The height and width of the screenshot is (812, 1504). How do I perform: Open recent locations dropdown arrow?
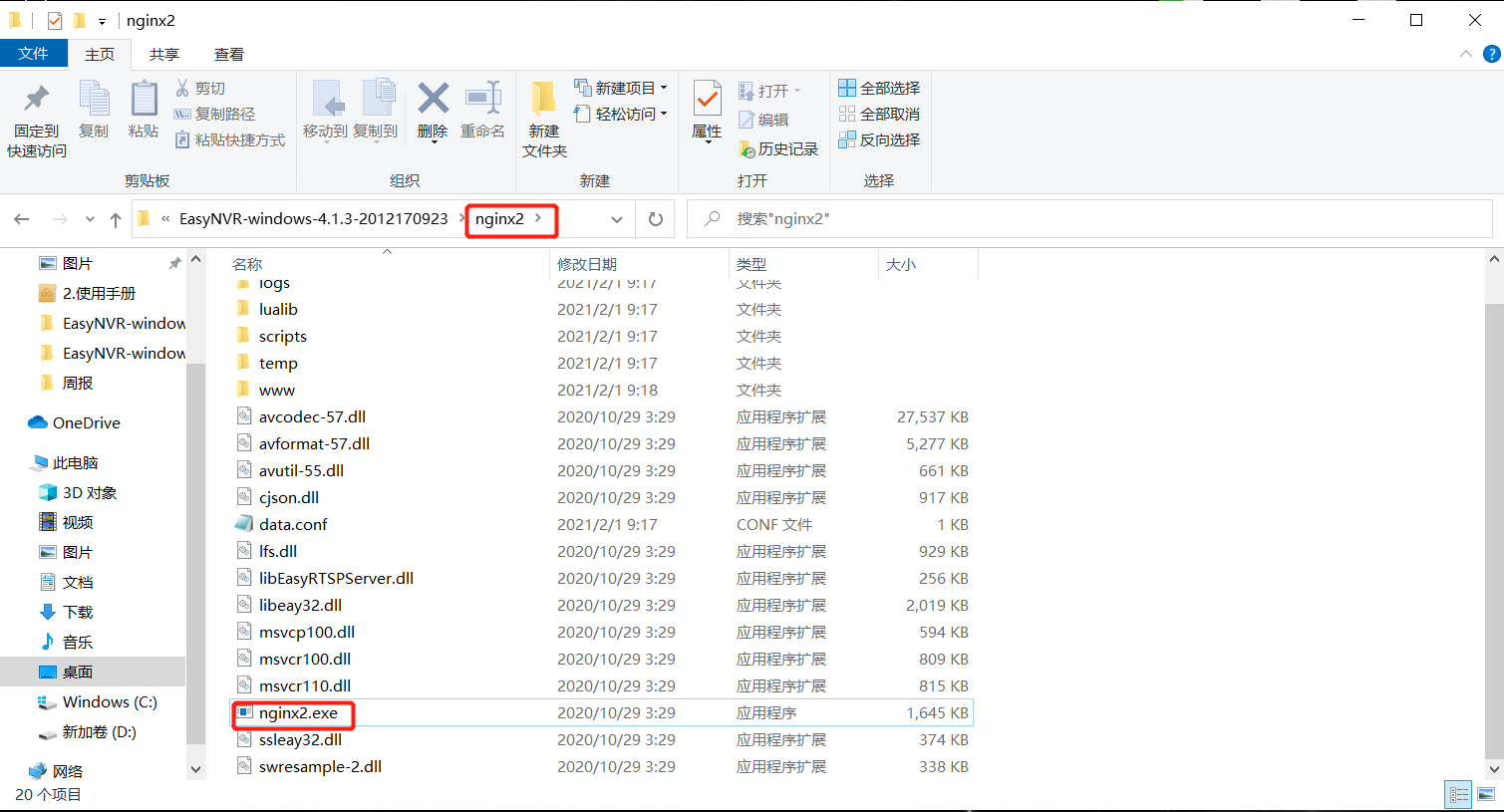point(90,219)
